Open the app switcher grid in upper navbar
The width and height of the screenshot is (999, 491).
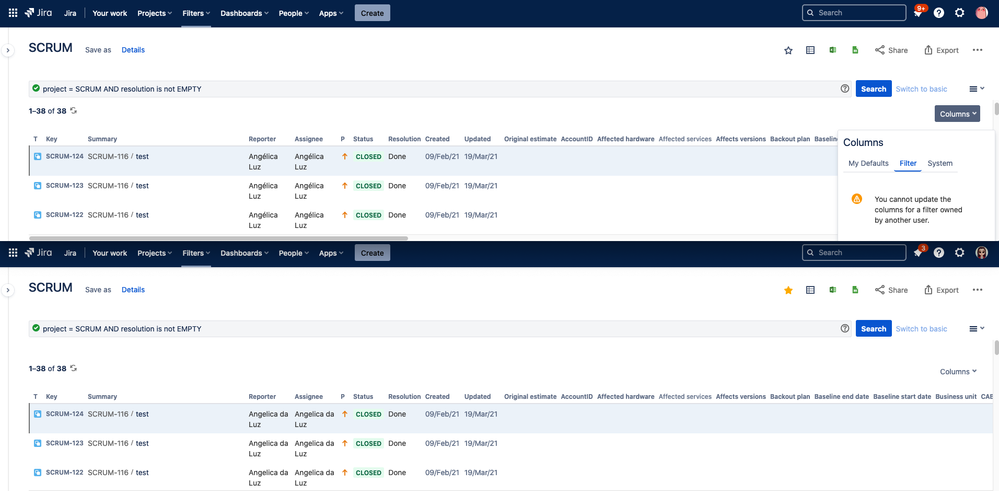coord(13,13)
